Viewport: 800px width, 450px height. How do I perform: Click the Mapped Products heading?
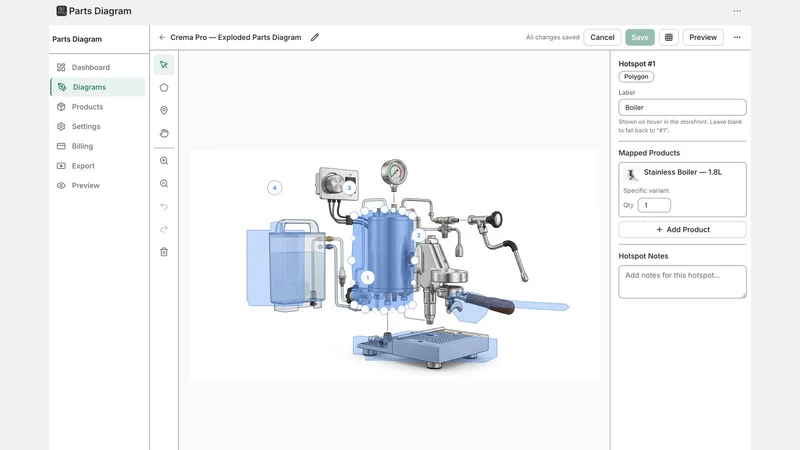click(x=649, y=153)
